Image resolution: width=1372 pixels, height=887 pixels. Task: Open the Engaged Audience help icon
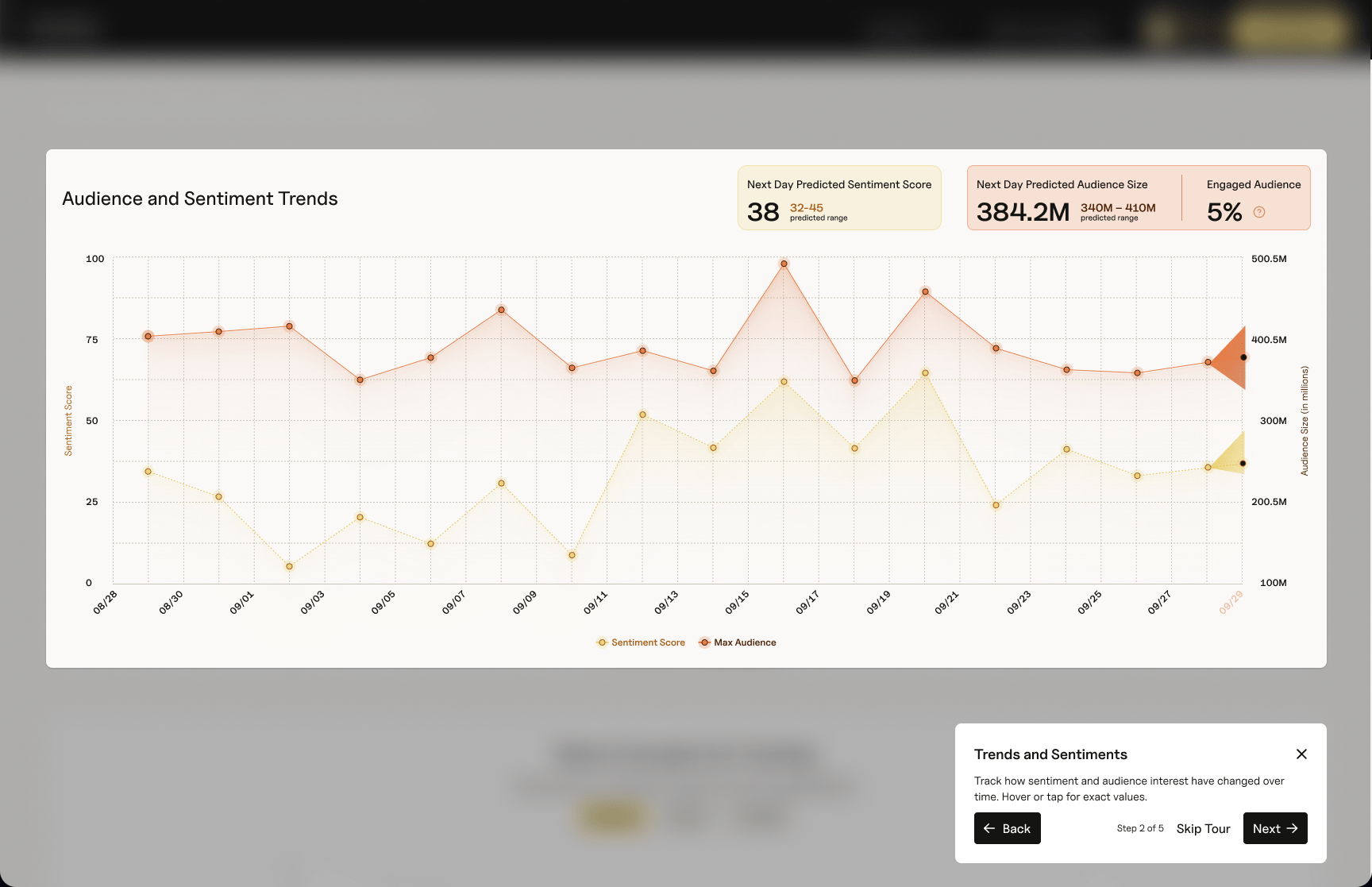coord(1259,212)
